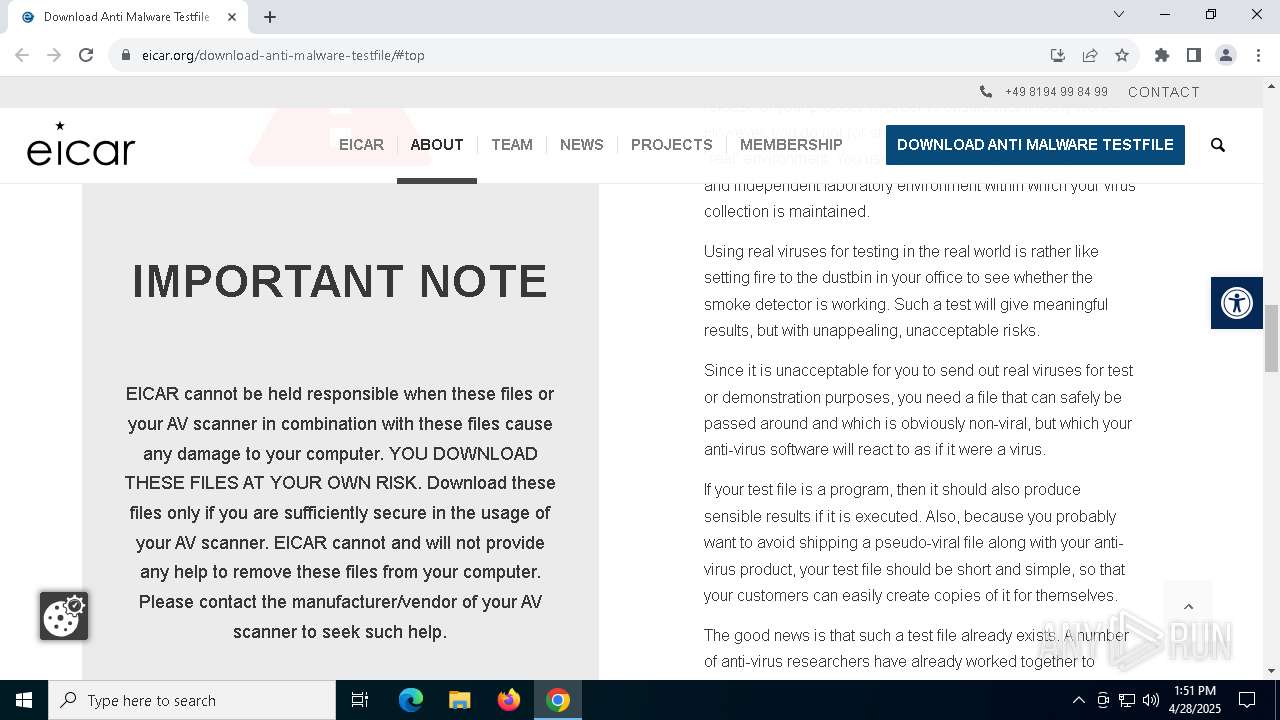The image size is (1280, 720).
Task: Open the cookie settings icon
Action: (x=64, y=616)
